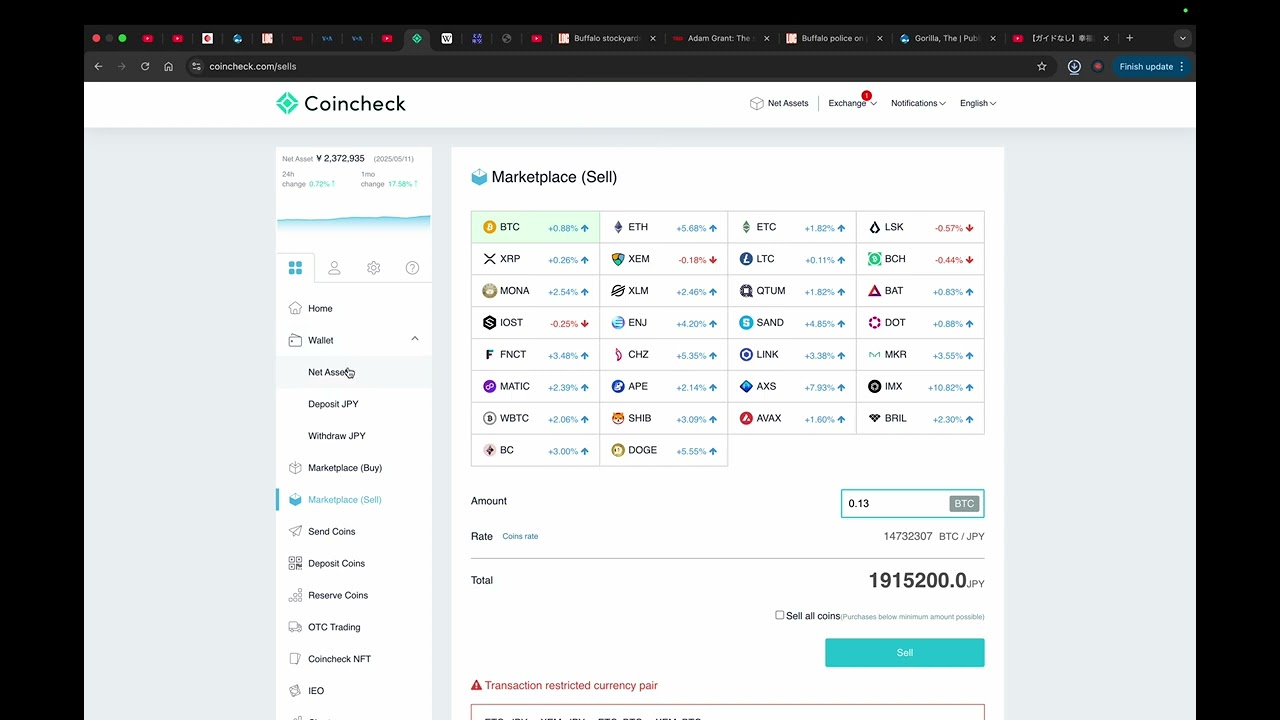Click the green Sell button
Screen dimensions: 1280x720
tap(905, 653)
